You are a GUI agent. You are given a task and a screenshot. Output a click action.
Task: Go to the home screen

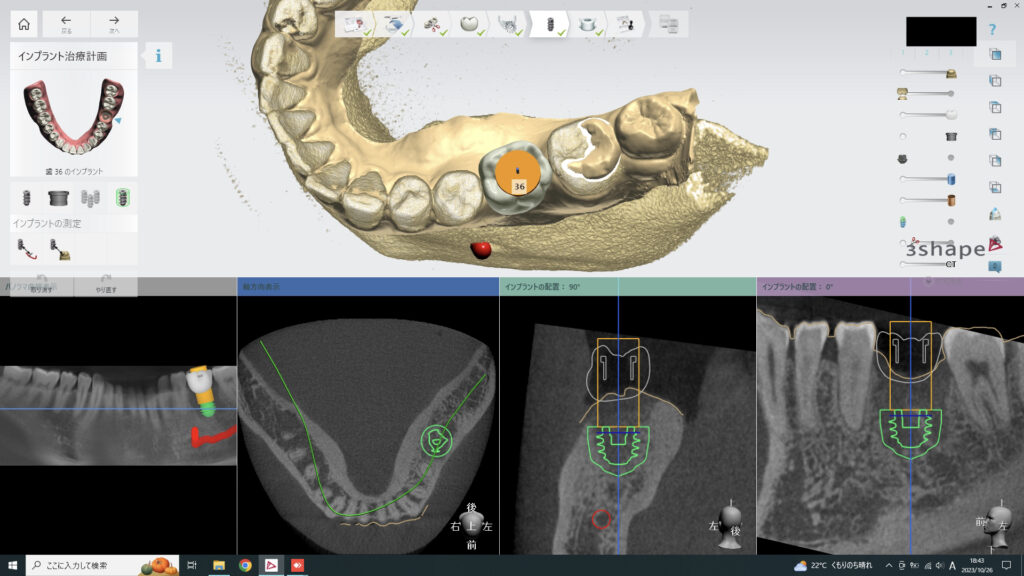24,24
